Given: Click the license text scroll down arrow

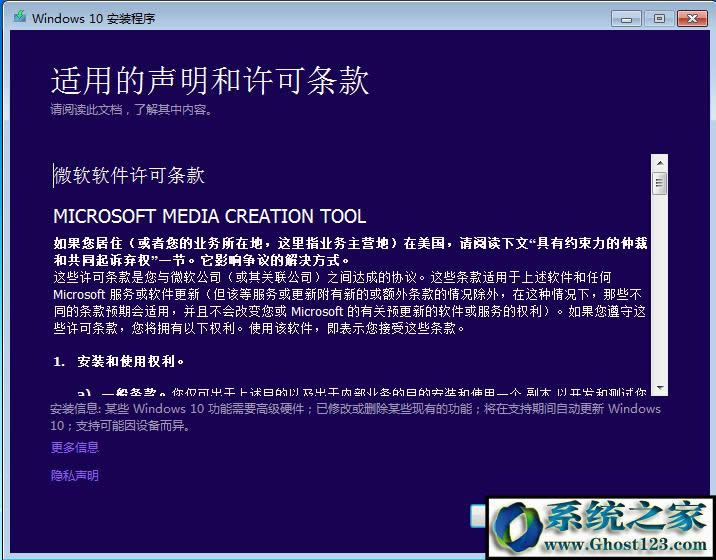Looking at the screenshot, I should tap(659, 388).
